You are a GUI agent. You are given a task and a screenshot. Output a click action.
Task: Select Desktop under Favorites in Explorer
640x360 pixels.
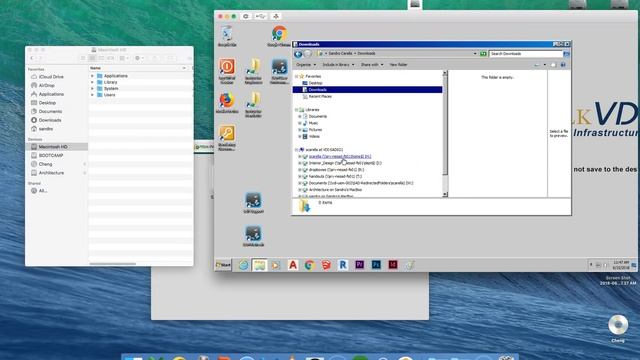pyautogui.click(x=312, y=83)
